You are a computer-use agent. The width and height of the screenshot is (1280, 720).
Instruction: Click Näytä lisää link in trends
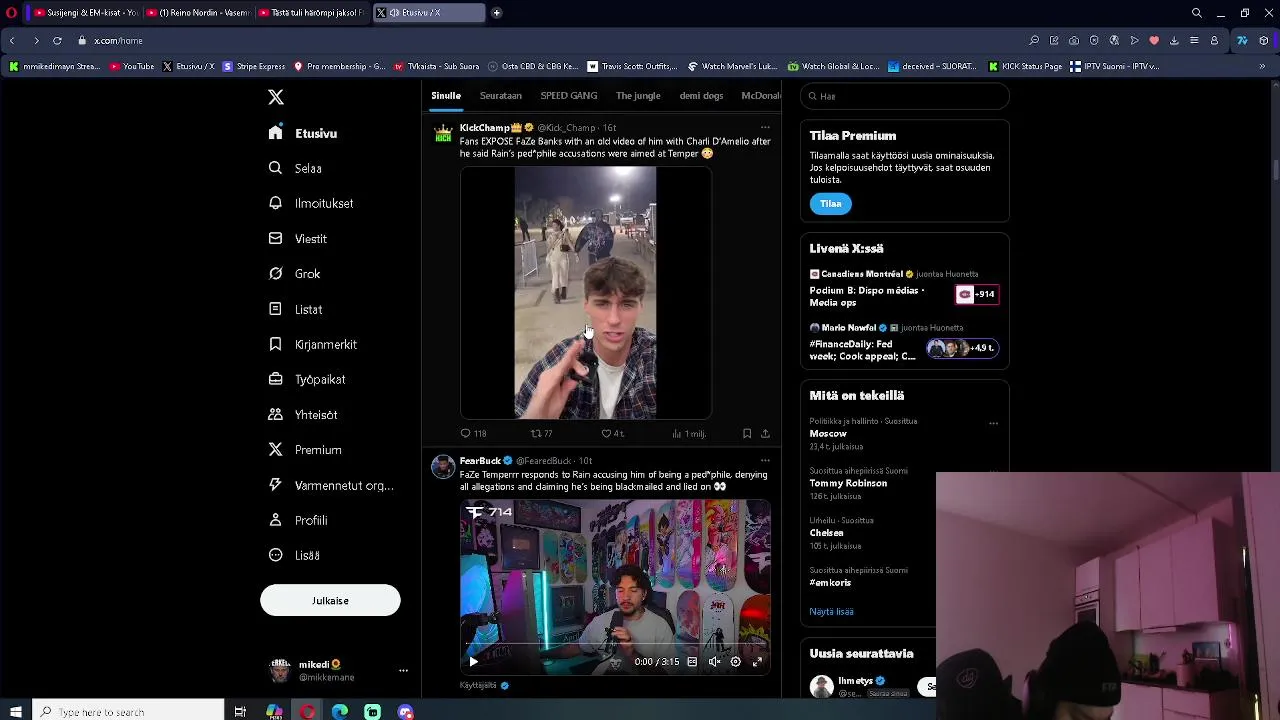coord(831,611)
